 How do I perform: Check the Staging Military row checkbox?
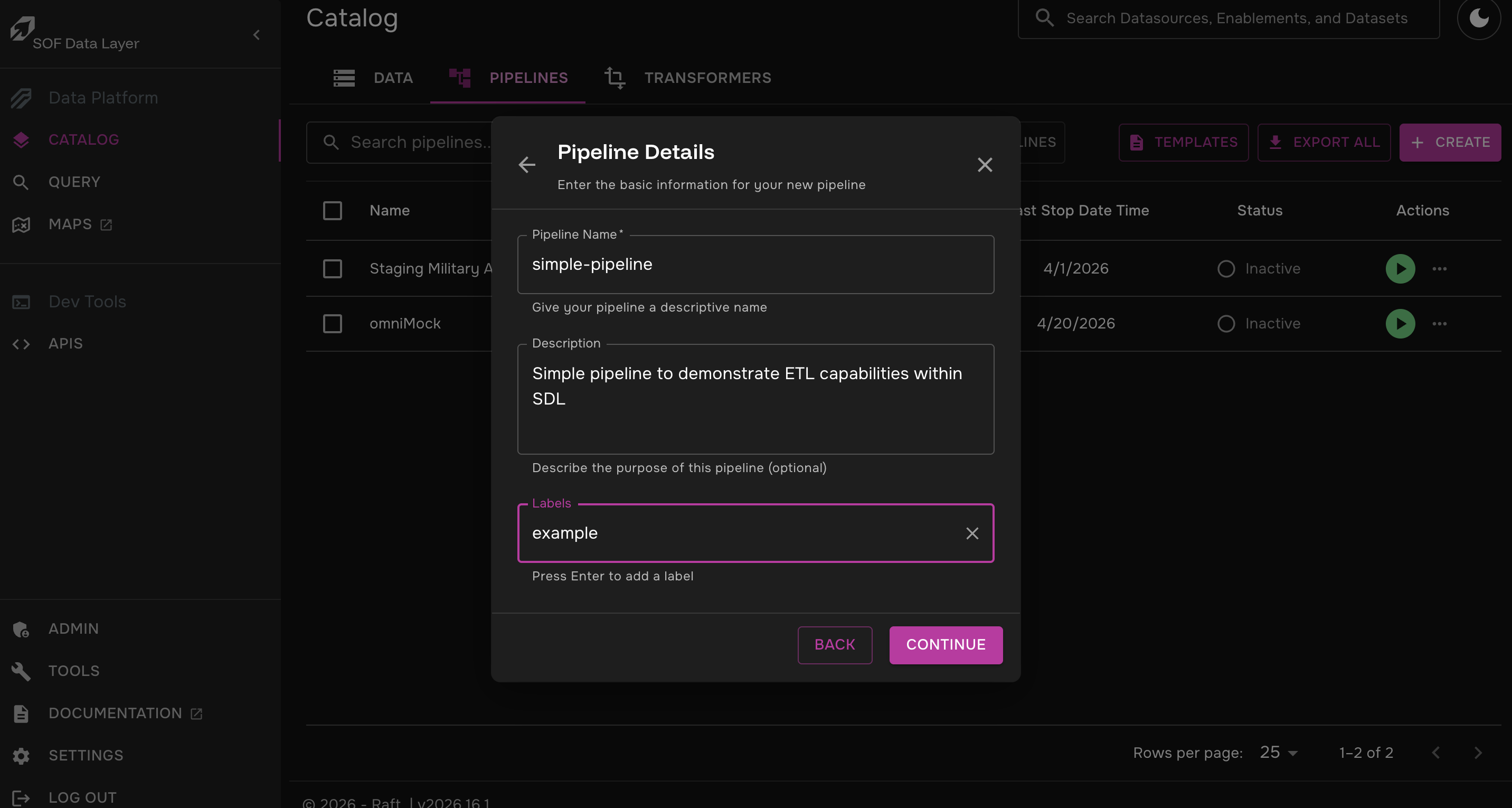coord(332,269)
